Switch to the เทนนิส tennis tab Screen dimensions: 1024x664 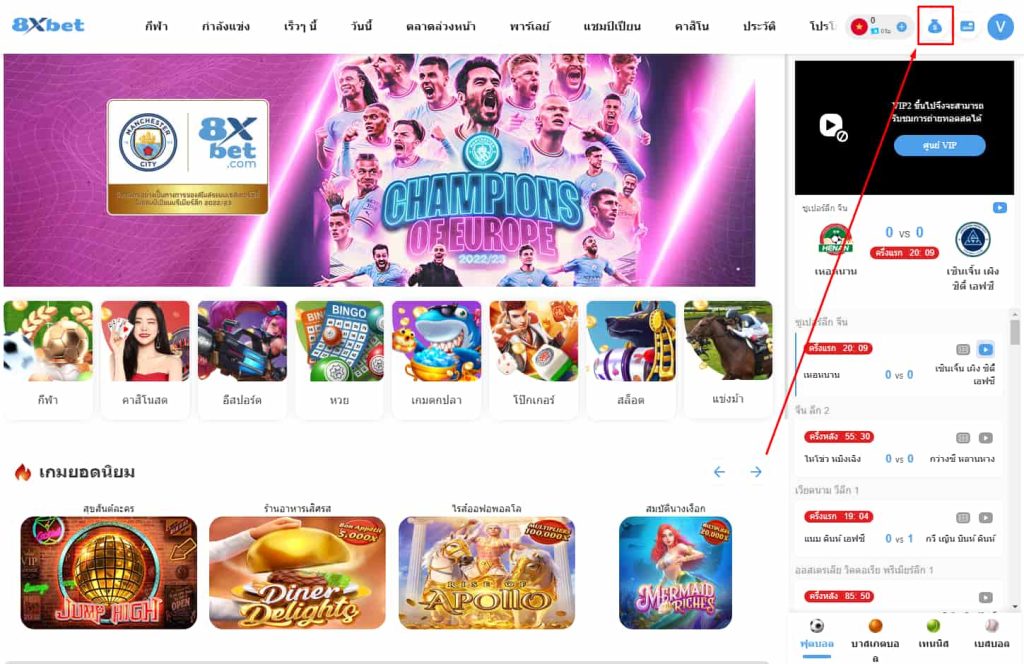[x=933, y=634]
